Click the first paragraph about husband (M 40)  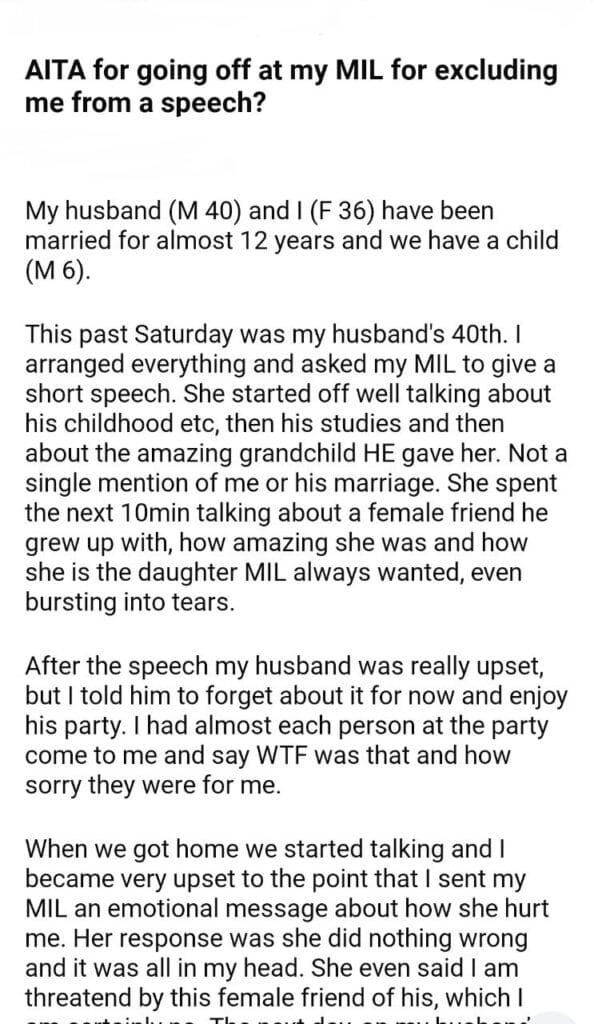292,241
